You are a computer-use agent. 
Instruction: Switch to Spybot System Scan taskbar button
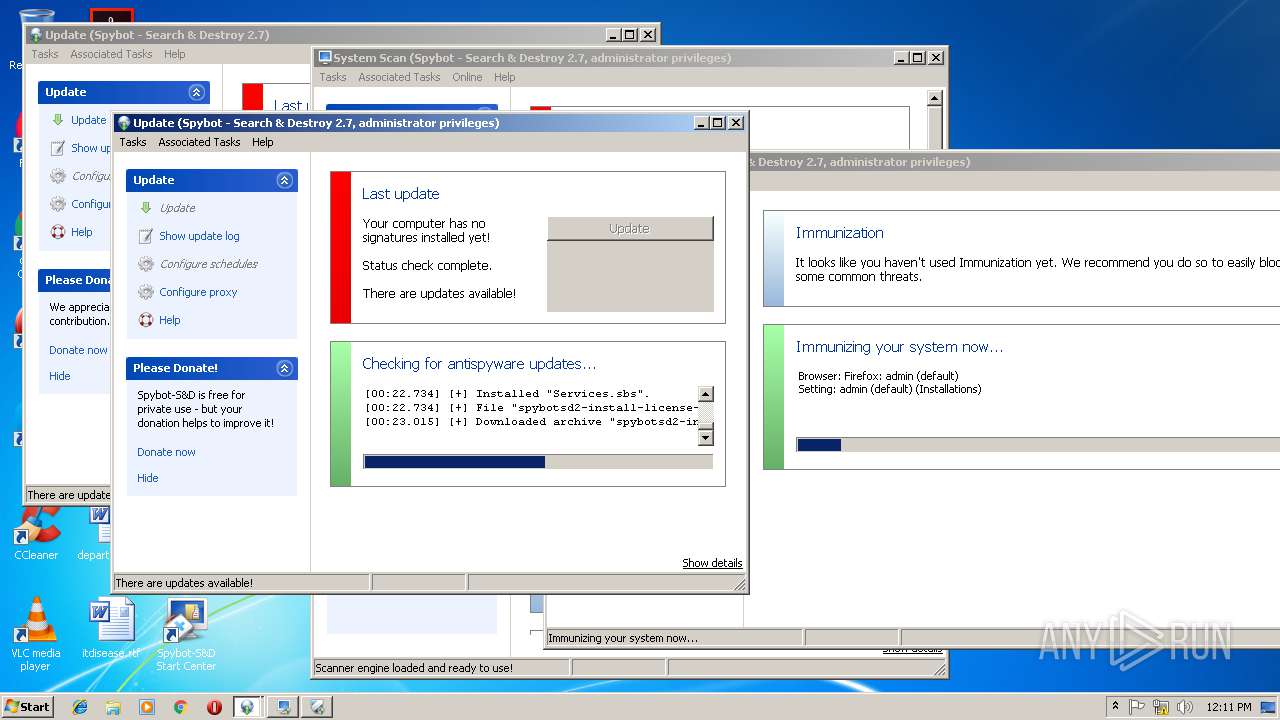(x=283, y=707)
